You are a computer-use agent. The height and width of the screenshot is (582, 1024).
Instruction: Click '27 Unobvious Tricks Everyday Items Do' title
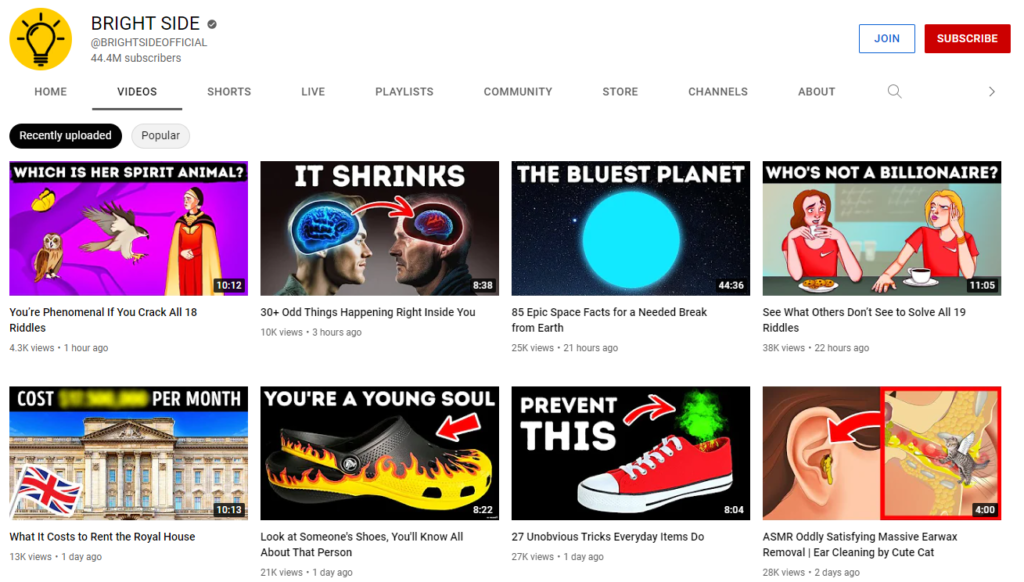pyautogui.click(x=607, y=537)
